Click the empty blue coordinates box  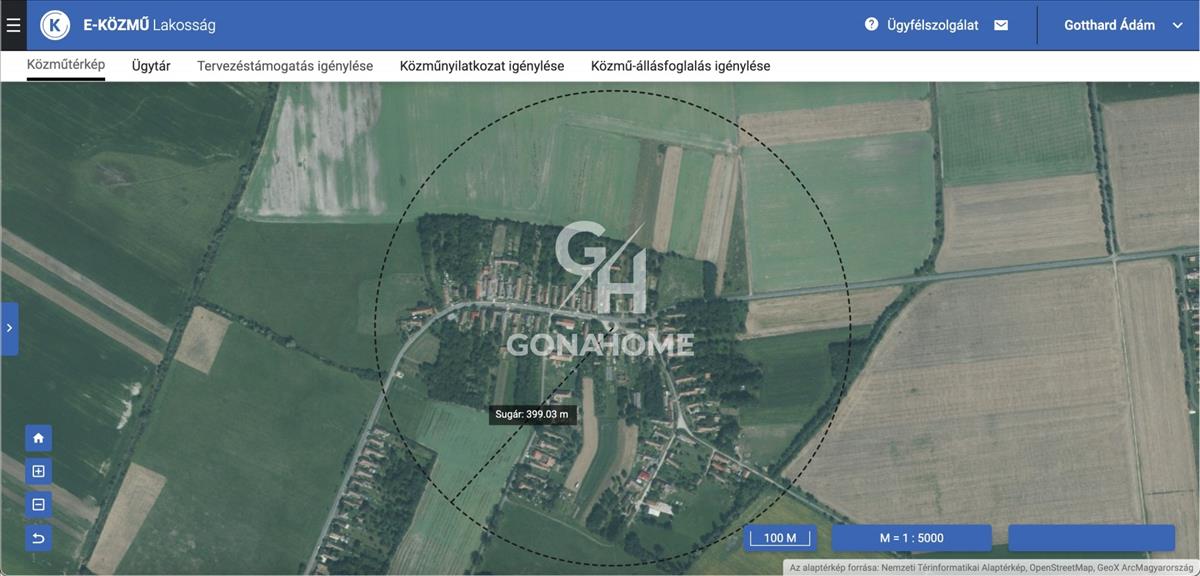(1091, 538)
